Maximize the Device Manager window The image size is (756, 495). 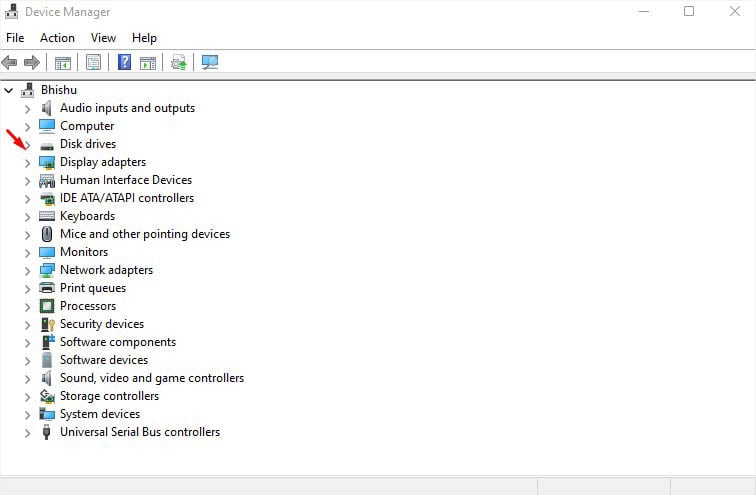click(689, 11)
